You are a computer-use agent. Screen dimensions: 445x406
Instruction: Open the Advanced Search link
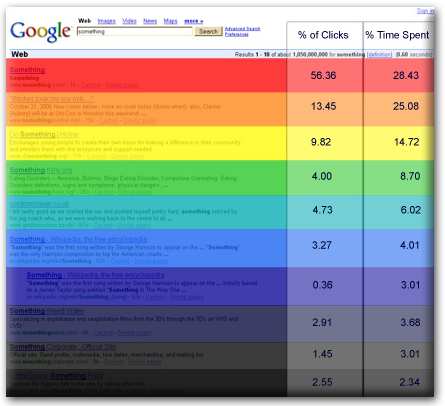point(242,29)
